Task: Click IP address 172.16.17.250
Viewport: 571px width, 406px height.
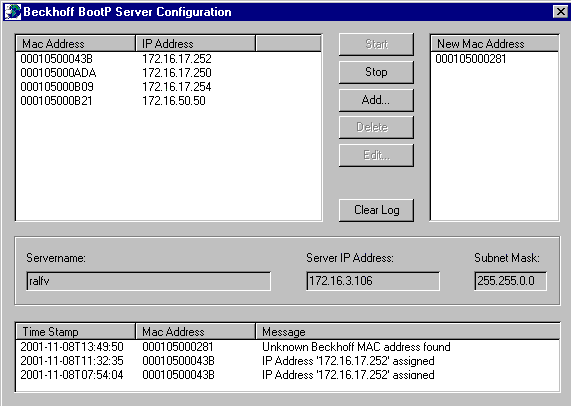Action: pyautogui.click(x=177, y=73)
